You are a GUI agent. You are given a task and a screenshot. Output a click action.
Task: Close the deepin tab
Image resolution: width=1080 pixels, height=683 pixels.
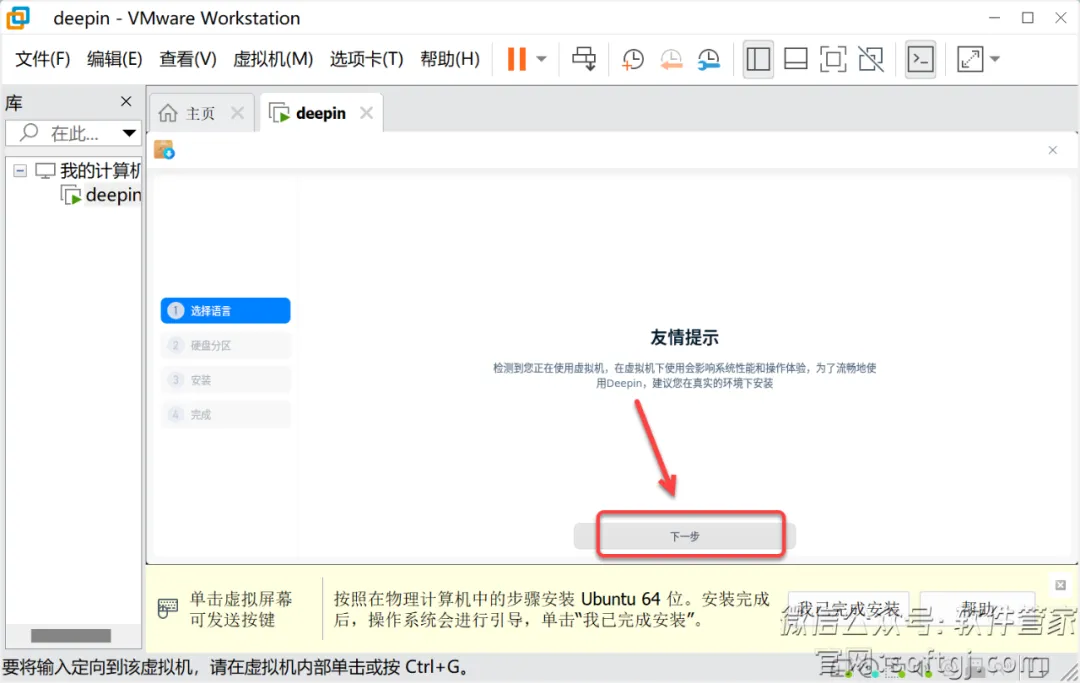click(366, 113)
